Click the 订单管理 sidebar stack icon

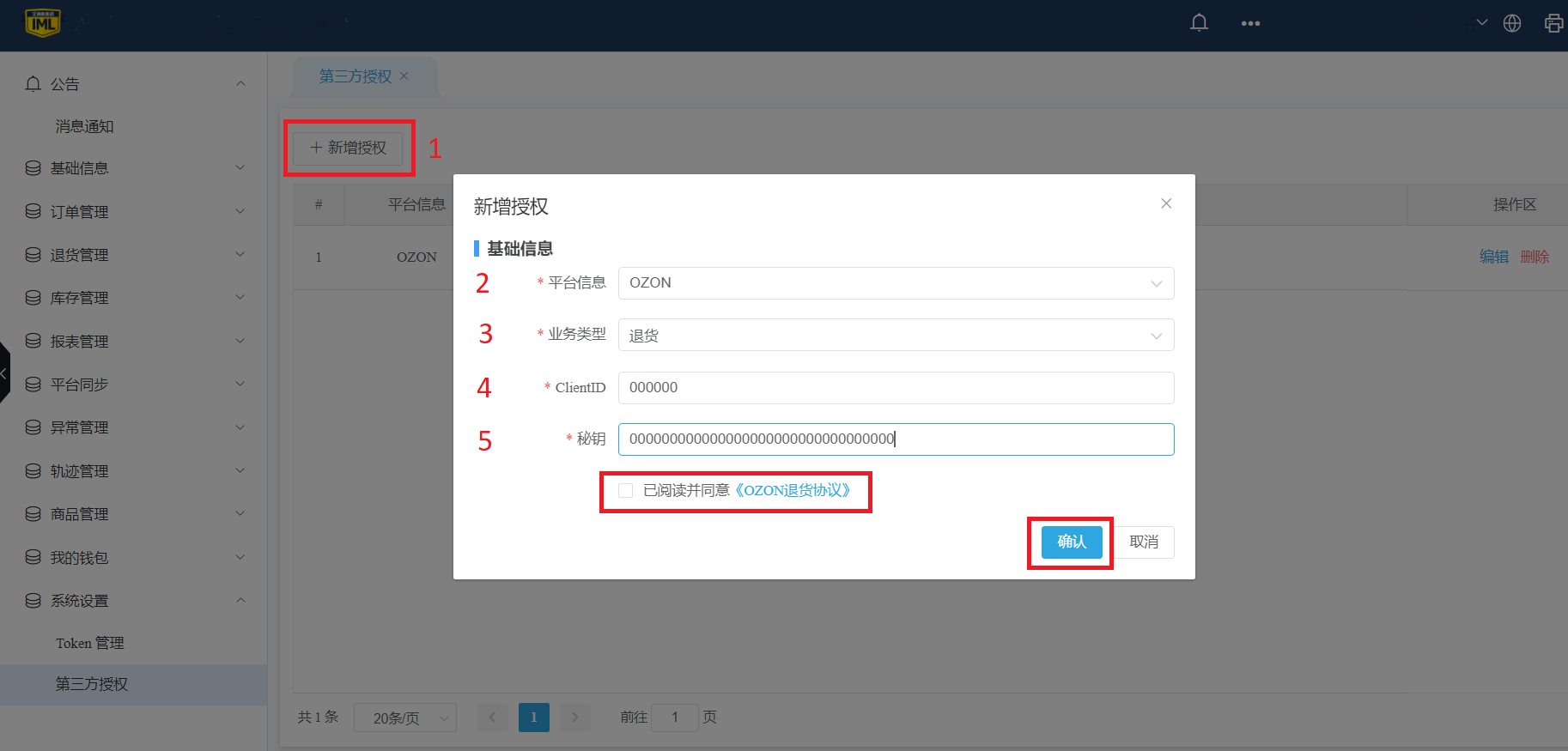[33, 211]
